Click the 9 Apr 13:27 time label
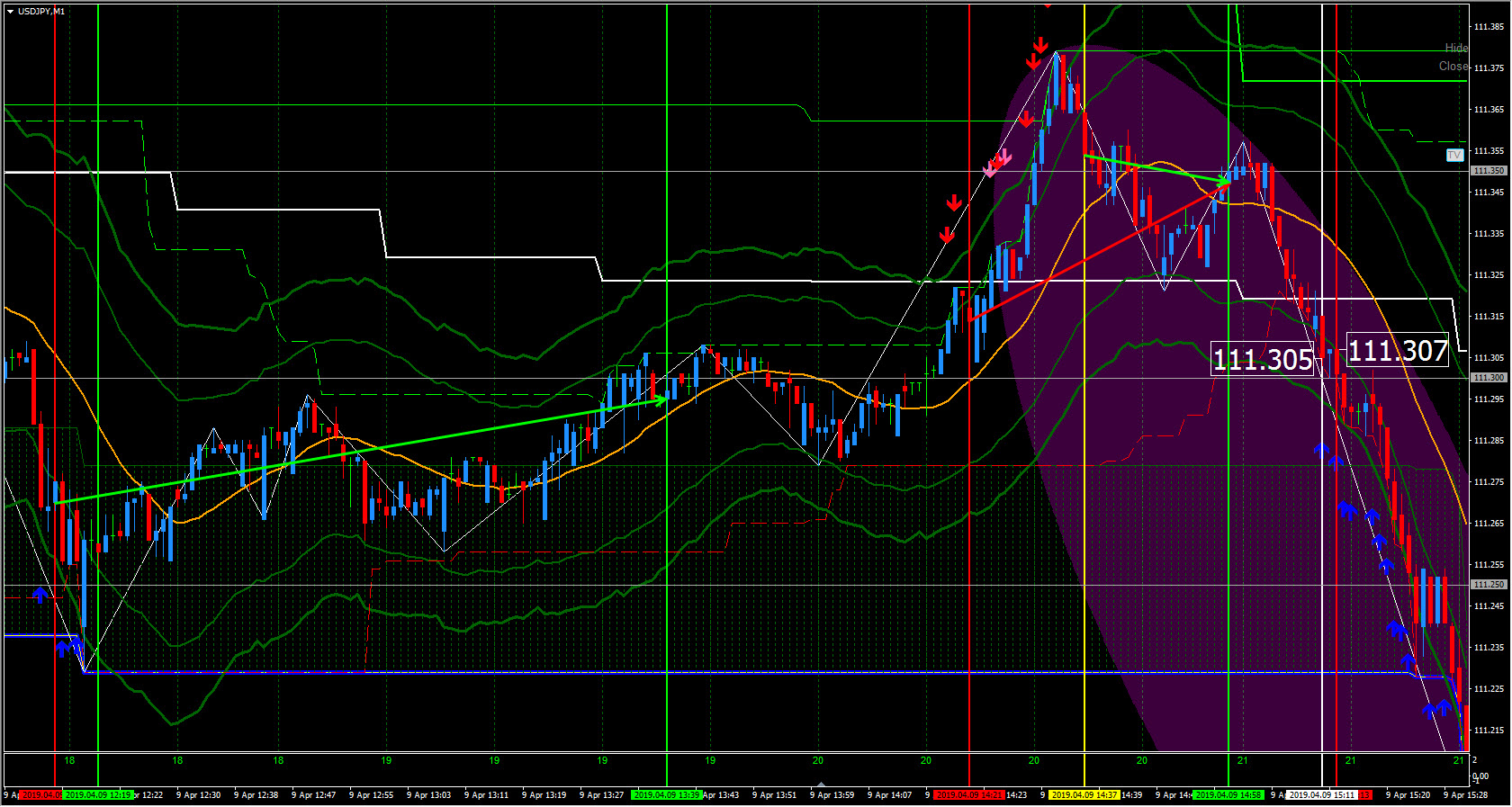 coord(602,795)
